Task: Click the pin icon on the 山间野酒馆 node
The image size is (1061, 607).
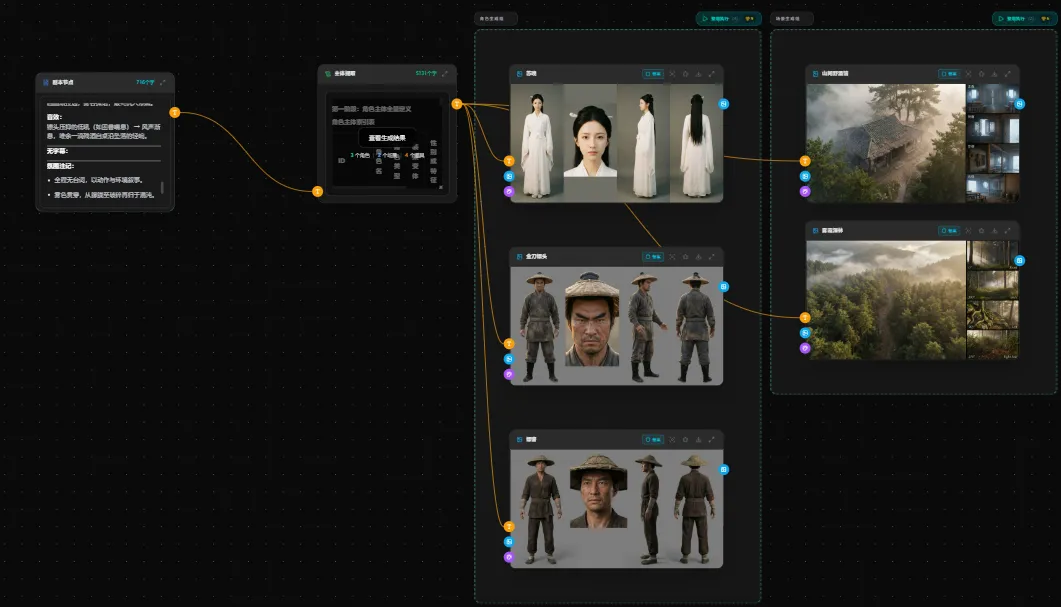Action: (x=981, y=74)
